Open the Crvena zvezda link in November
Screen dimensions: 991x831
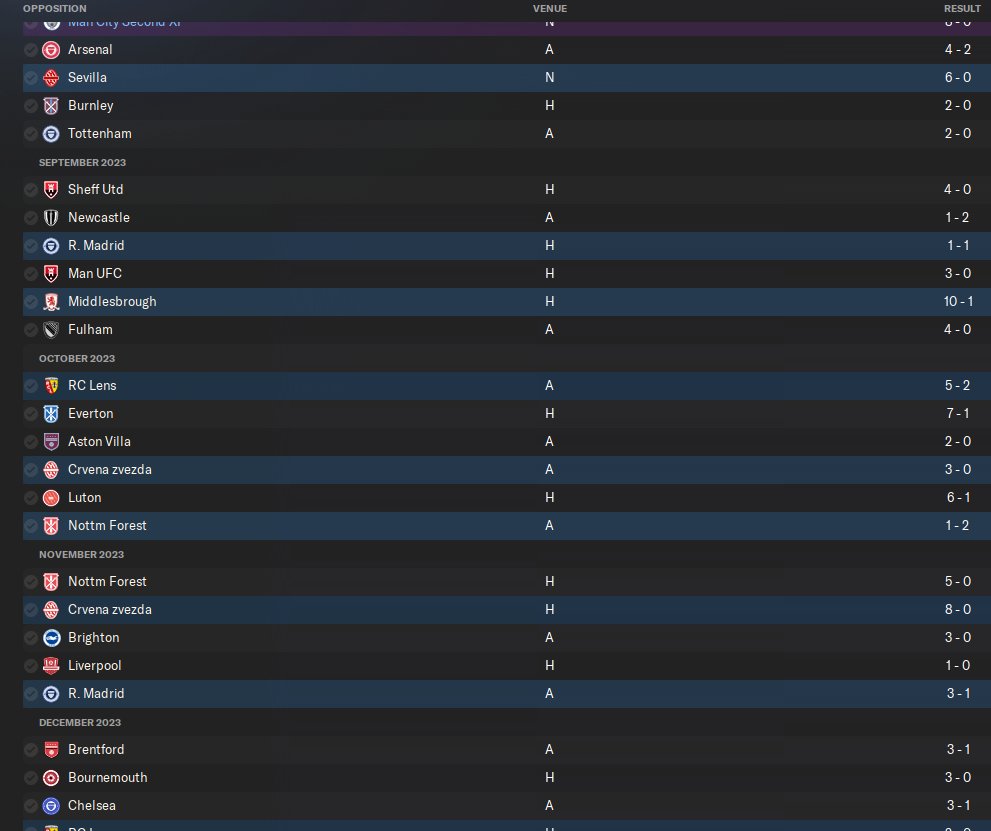point(109,609)
